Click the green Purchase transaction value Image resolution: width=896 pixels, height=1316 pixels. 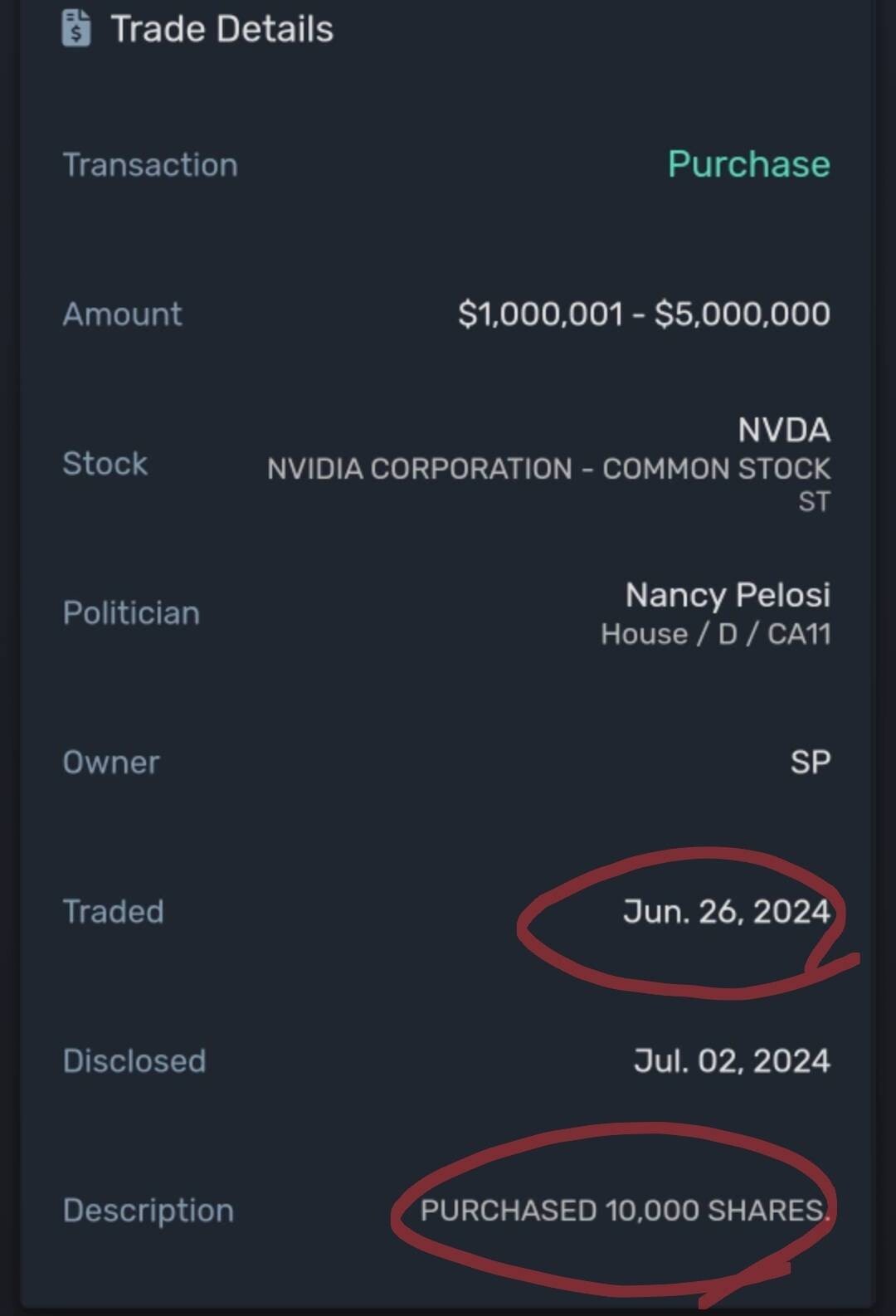click(x=748, y=164)
